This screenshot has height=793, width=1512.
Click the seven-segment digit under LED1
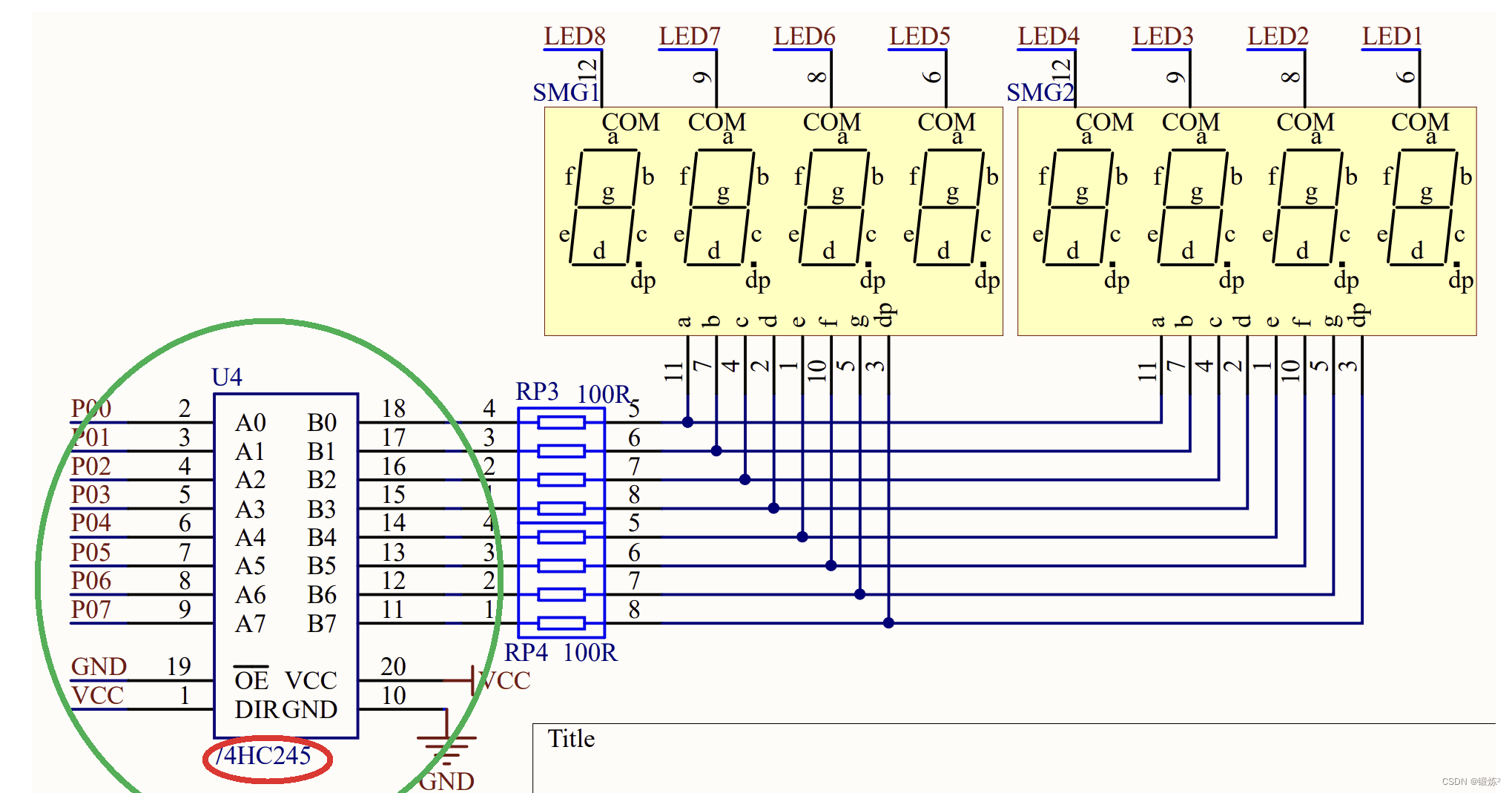coord(1422,208)
